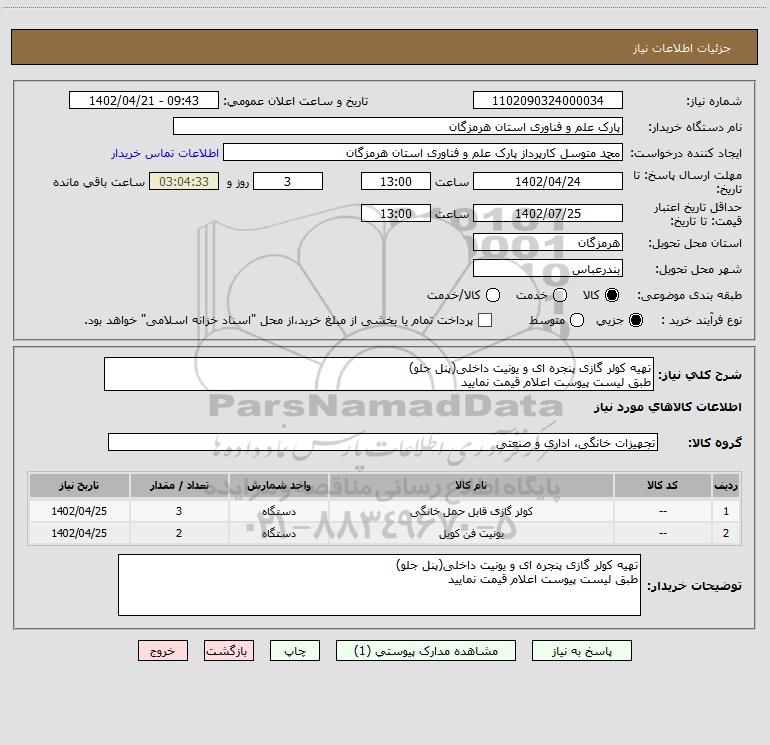The width and height of the screenshot is (770, 745).
Task: Click the تعداد / مقدار column header
Action: [179, 485]
